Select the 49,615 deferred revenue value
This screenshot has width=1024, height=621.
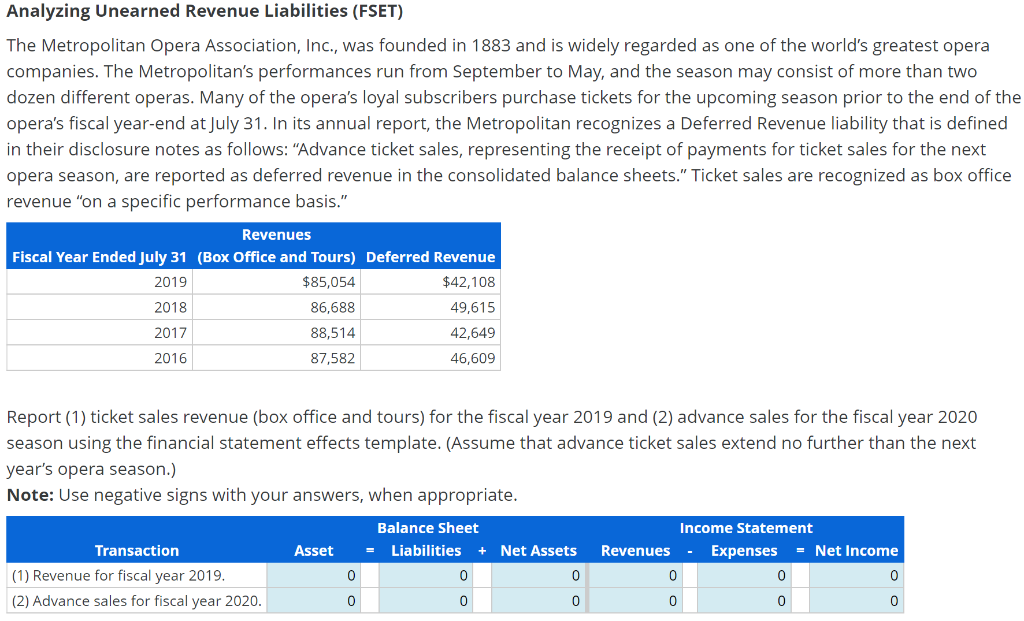pyautogui.click(x=473, y=308)
